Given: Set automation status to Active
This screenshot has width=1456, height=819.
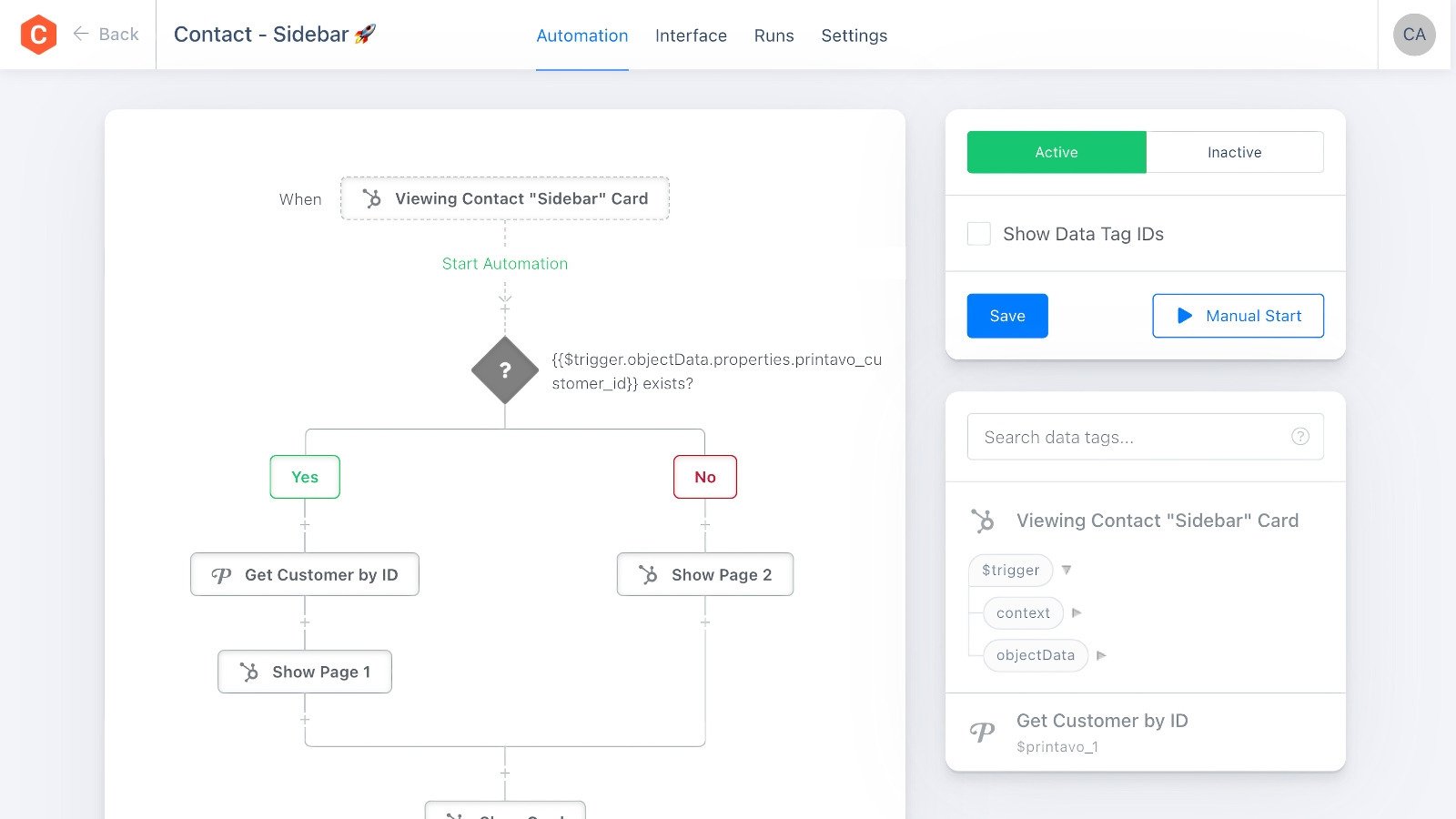Looking at the screenshot, I should click(x=1056, y=152).
